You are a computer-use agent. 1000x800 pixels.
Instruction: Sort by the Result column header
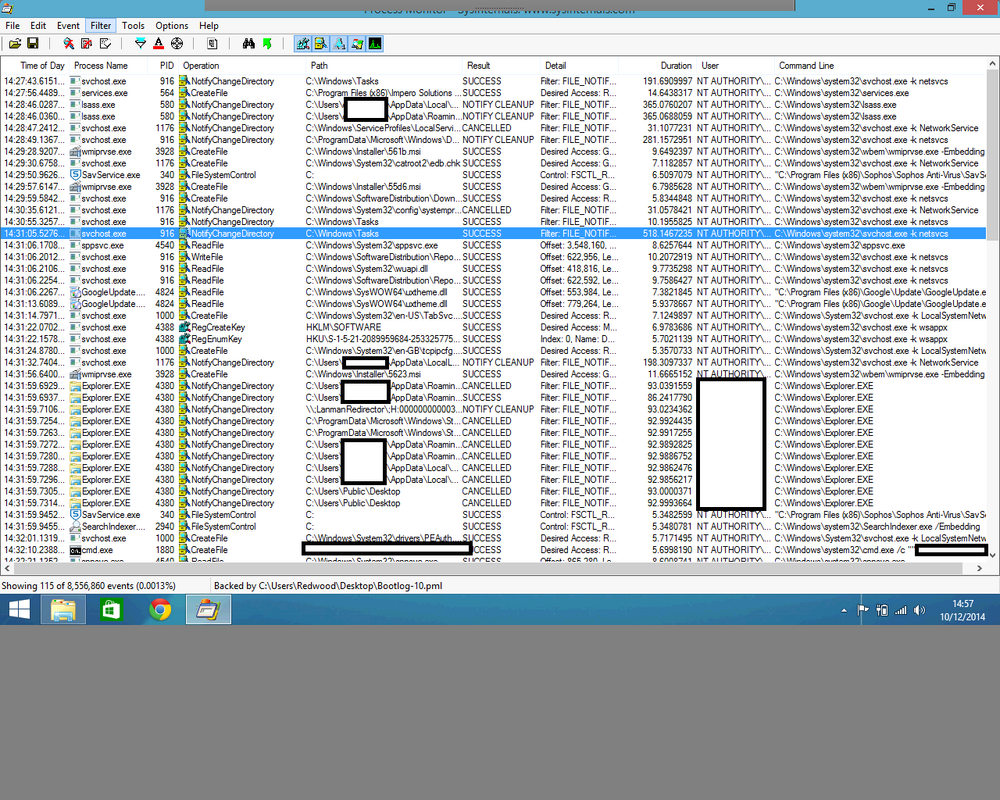[x=501, y=66]
